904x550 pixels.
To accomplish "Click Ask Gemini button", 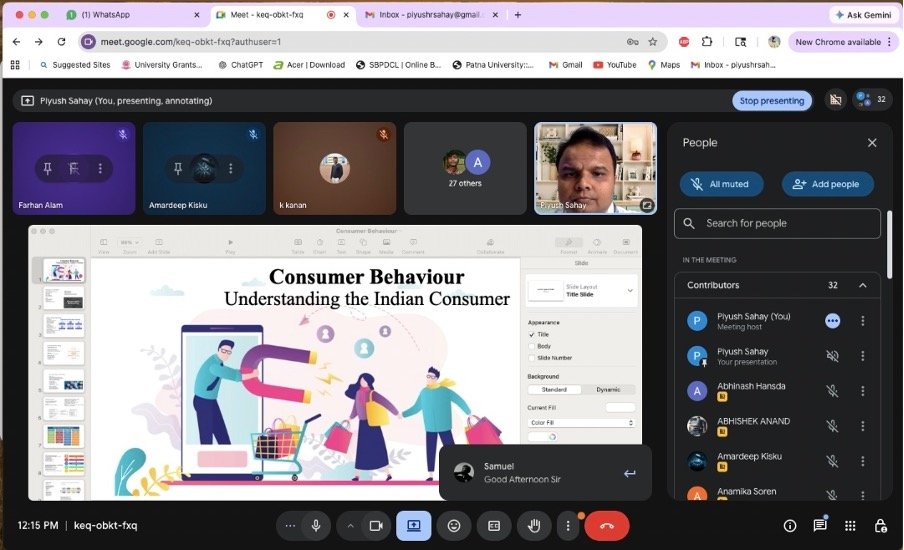I will tap(863, 15).
